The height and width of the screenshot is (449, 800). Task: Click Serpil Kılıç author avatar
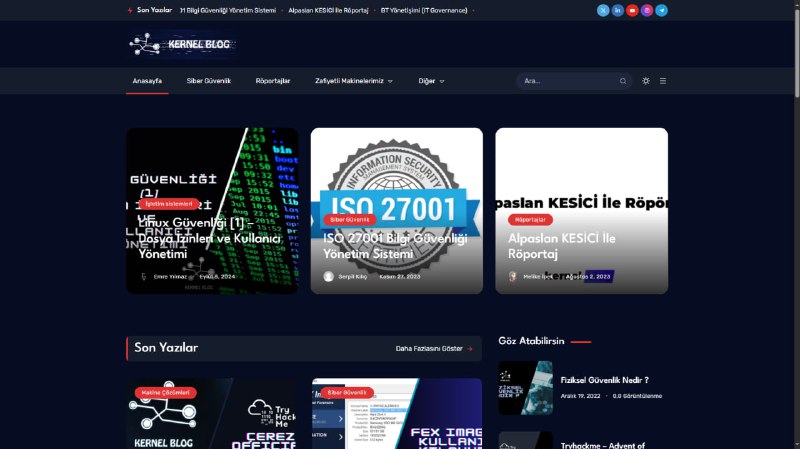pos(329,277)
